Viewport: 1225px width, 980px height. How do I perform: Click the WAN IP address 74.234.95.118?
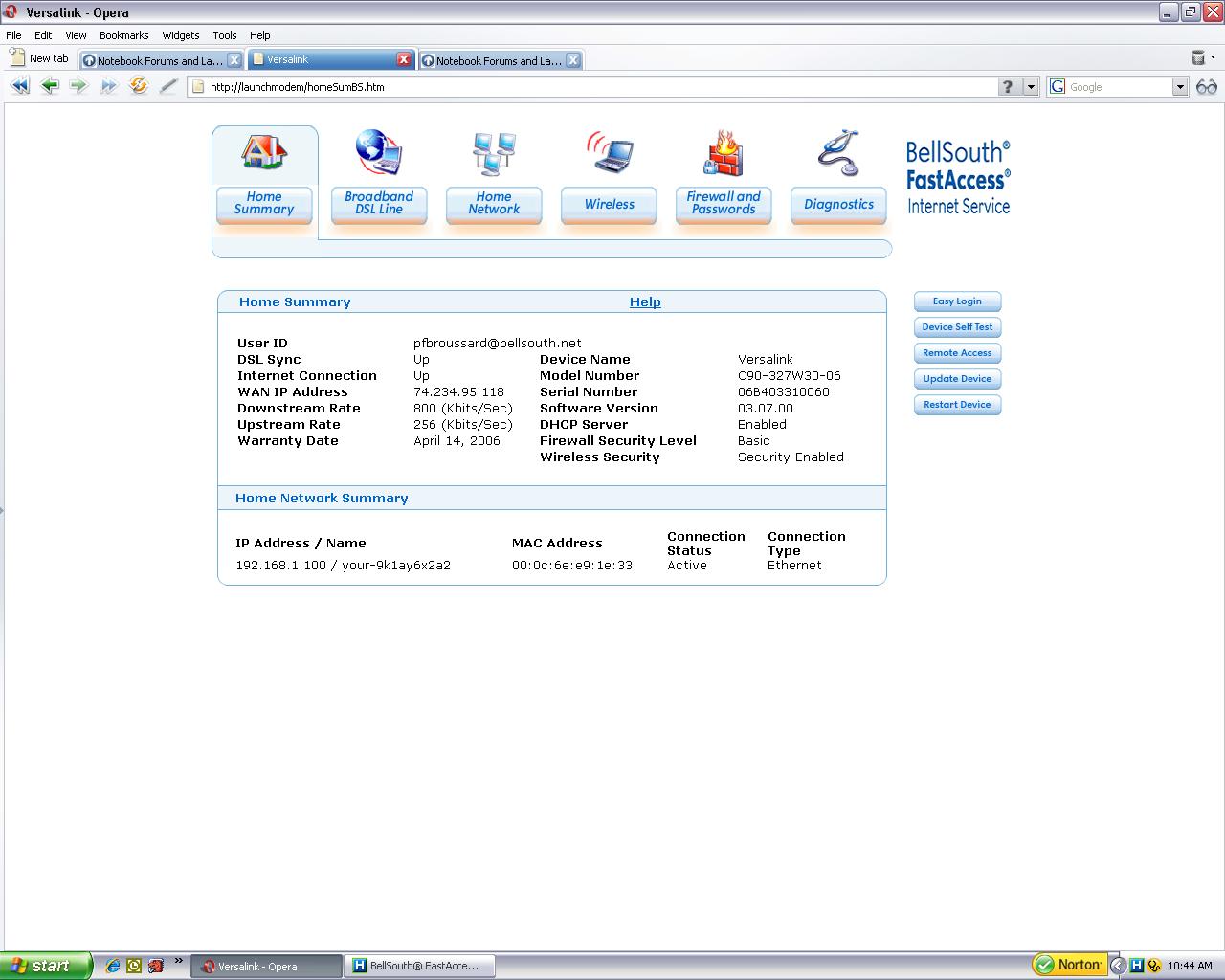pyautogui.click(x=458, y=392)
